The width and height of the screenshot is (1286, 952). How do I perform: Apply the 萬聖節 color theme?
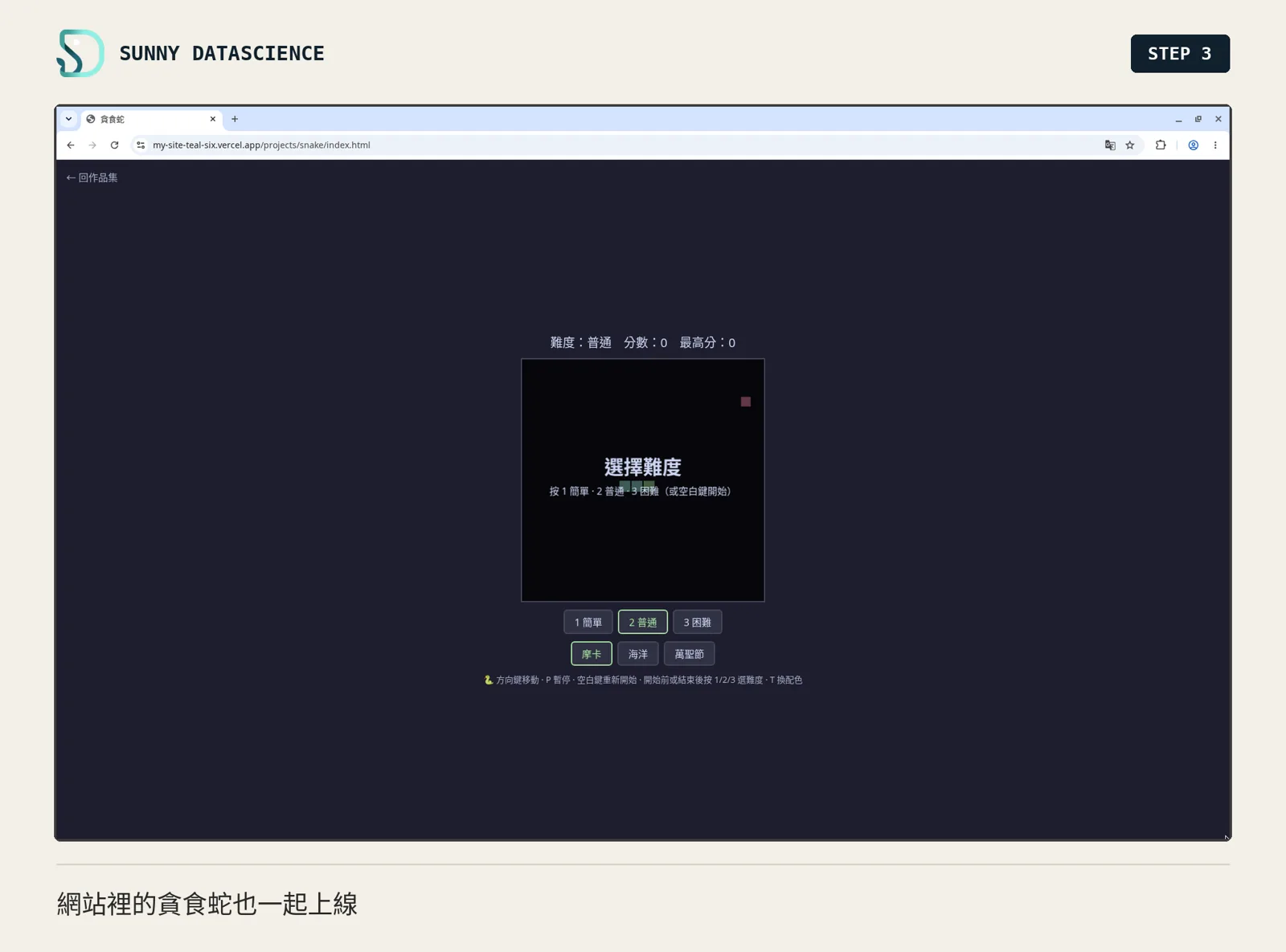[x=690, y=654]
